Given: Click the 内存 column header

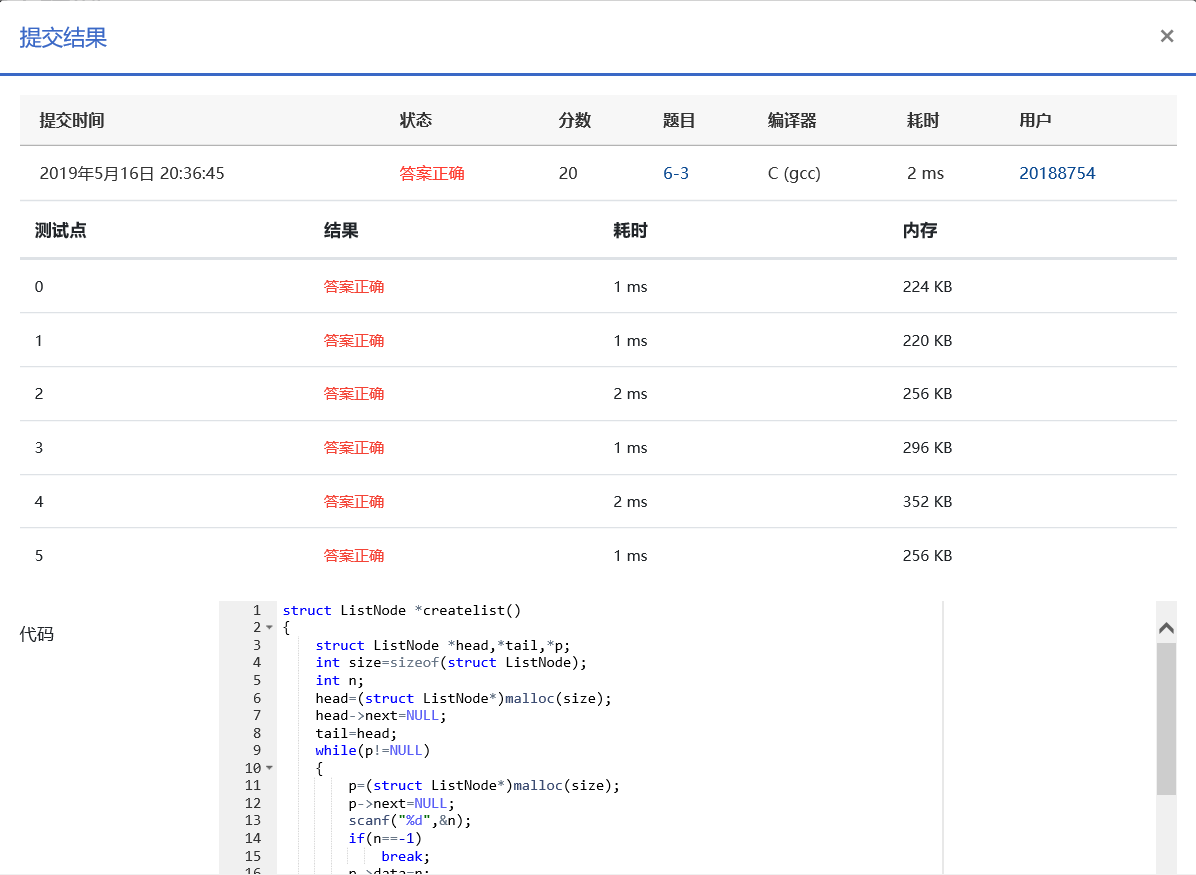Looking at the screenshot, I should pos(919,230).
